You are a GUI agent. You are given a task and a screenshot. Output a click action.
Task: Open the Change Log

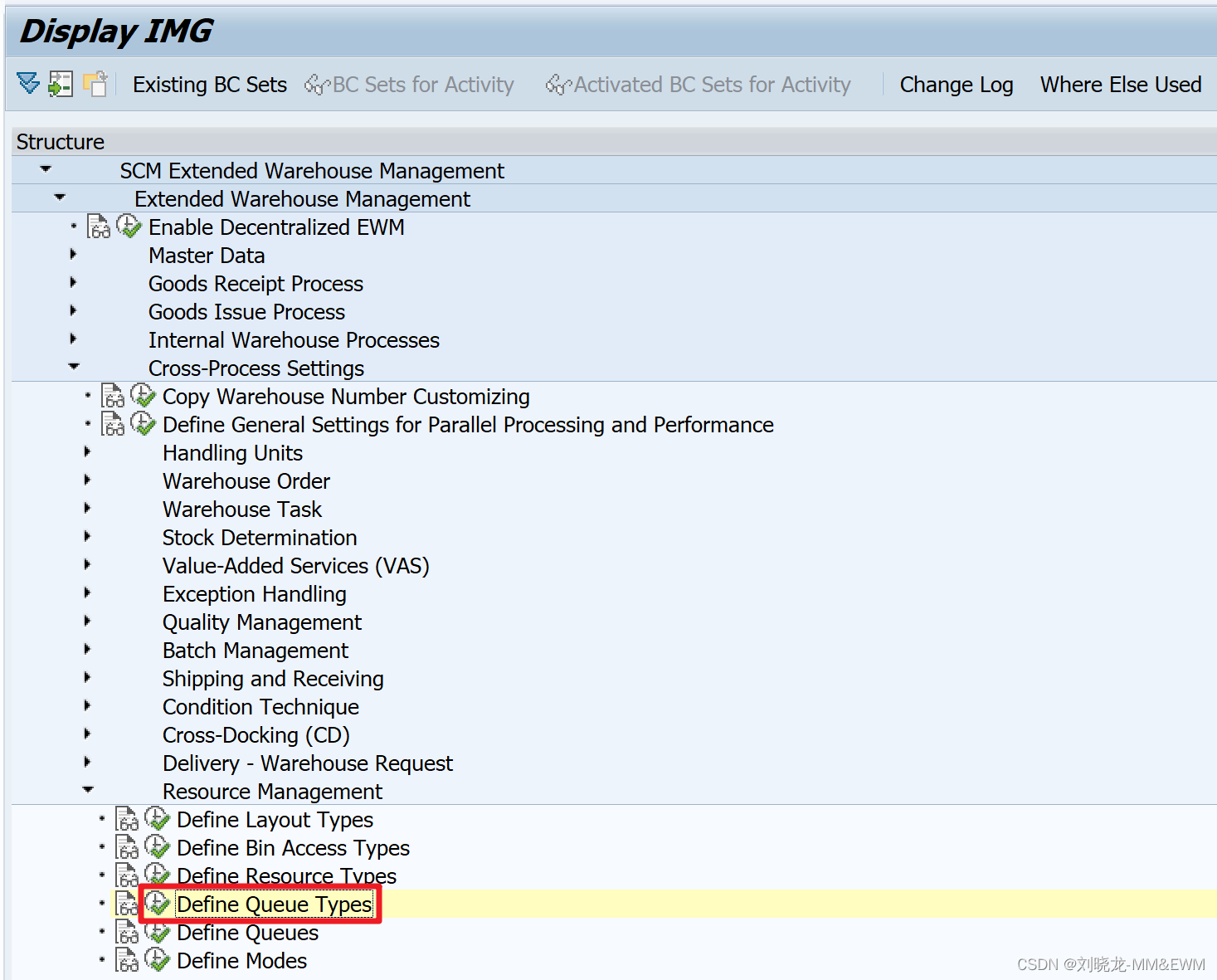956,84
